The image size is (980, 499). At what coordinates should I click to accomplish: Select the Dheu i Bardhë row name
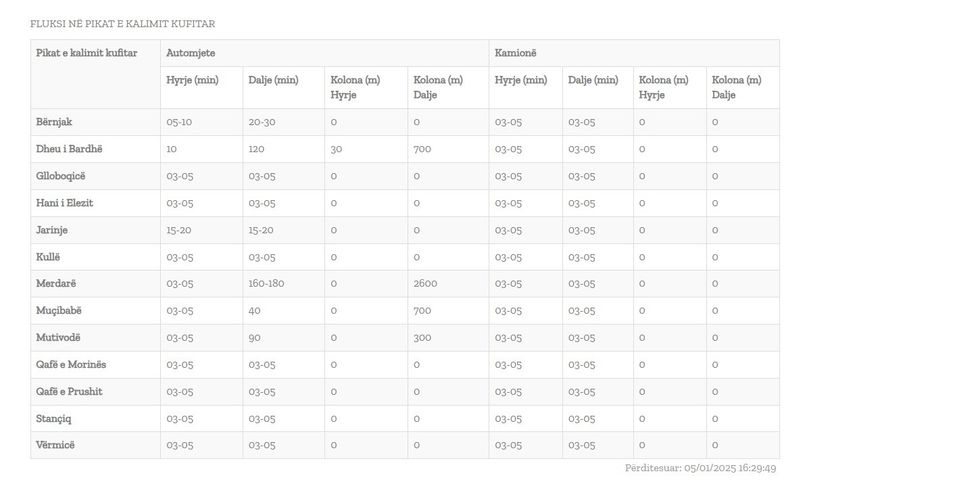coord(69,149)
